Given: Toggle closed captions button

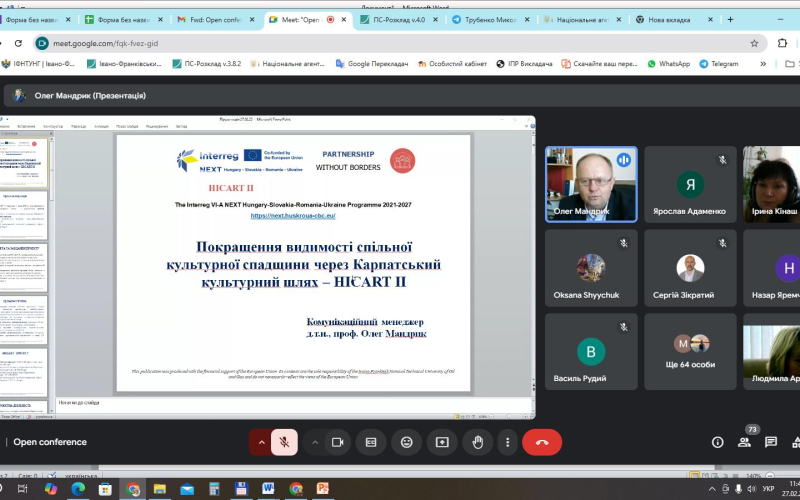Looking at the screenshot, I should pyautogui.click(x=371, y=442).
